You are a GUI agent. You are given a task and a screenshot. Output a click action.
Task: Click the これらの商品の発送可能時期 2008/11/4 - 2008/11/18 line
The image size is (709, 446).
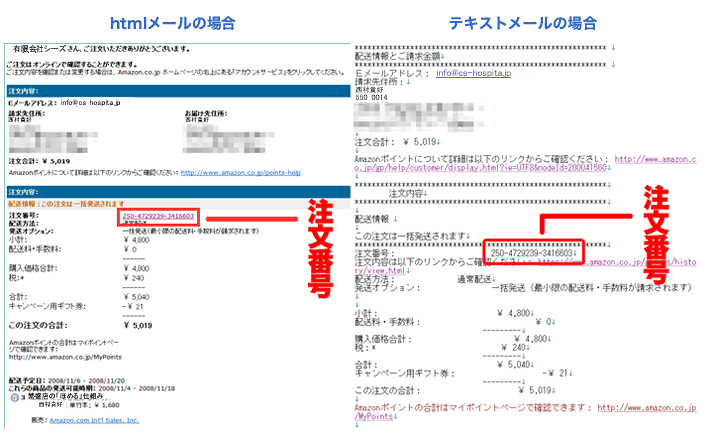[91, 388]
